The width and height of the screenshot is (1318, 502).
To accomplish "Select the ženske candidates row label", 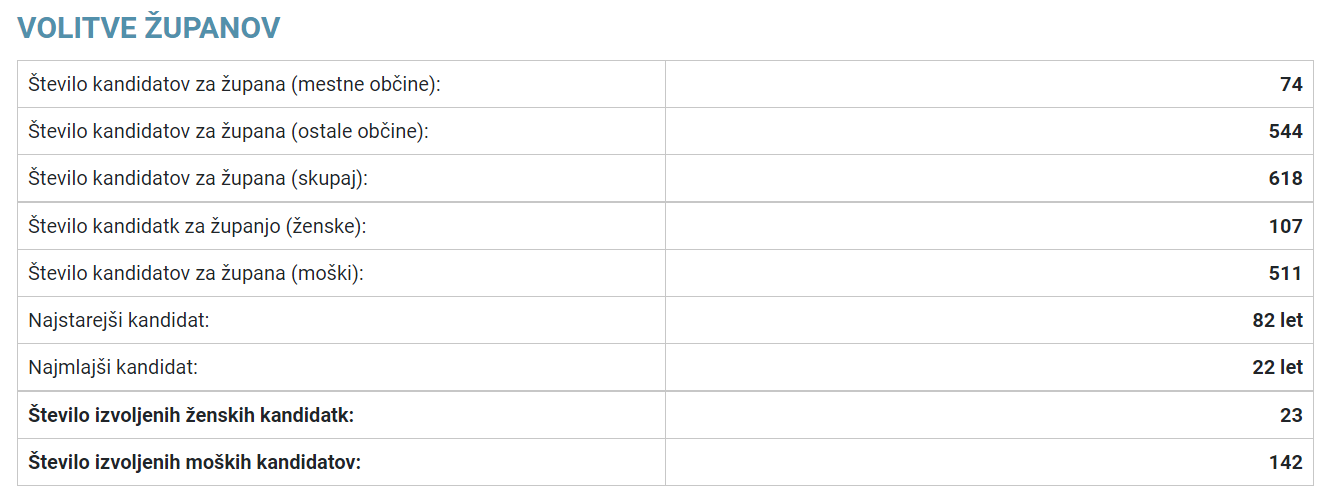I will pyautogui.click(x=198, y=226).
